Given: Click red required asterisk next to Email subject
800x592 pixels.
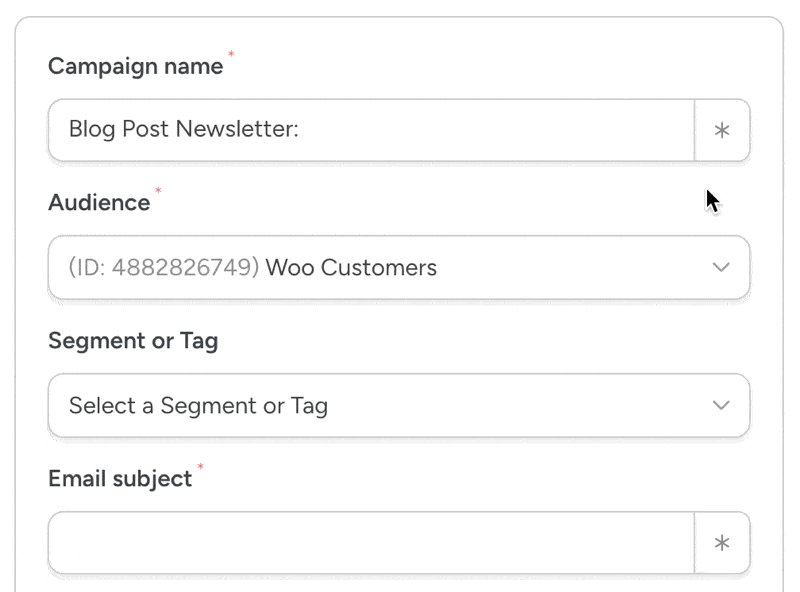Looking at the screenshot, I should pyautogui.click(x=200, y=467).
